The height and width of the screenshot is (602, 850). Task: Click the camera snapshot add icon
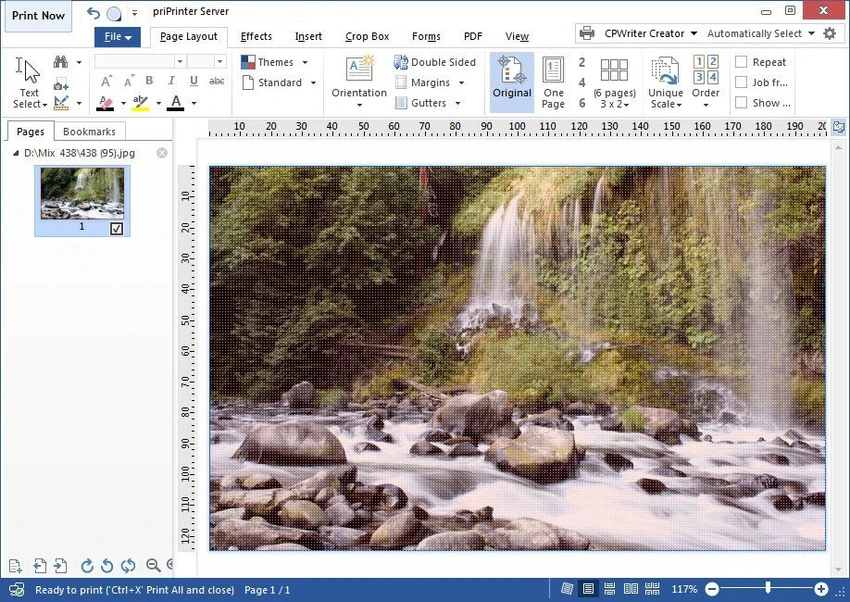point(61,85)
